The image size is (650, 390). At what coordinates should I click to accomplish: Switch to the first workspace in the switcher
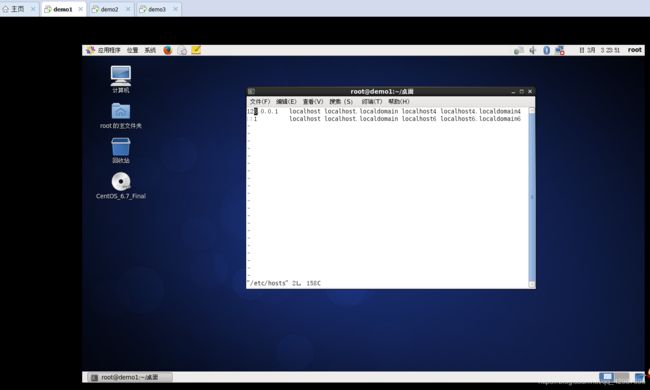(607, 377)
